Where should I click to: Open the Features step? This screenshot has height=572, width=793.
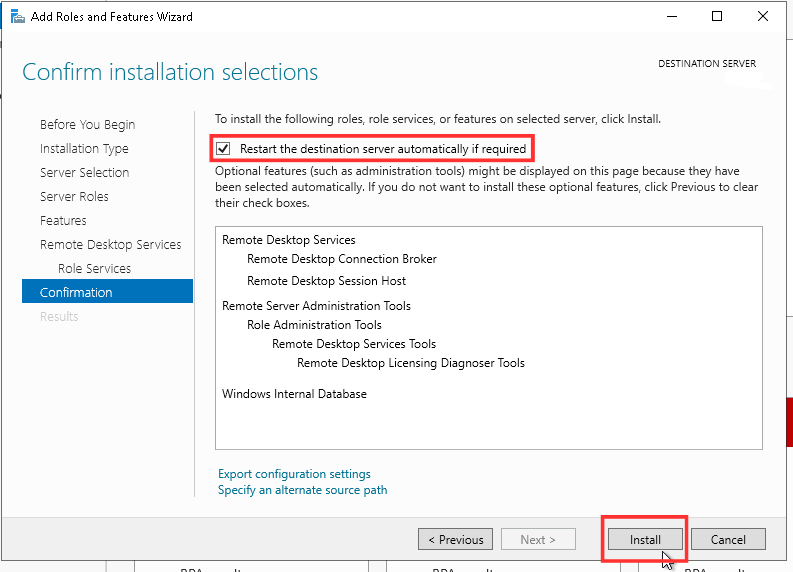pos(63,221)
